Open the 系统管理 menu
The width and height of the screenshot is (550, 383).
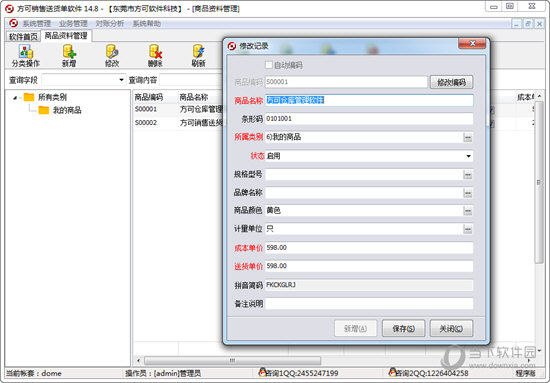(37, 23)
